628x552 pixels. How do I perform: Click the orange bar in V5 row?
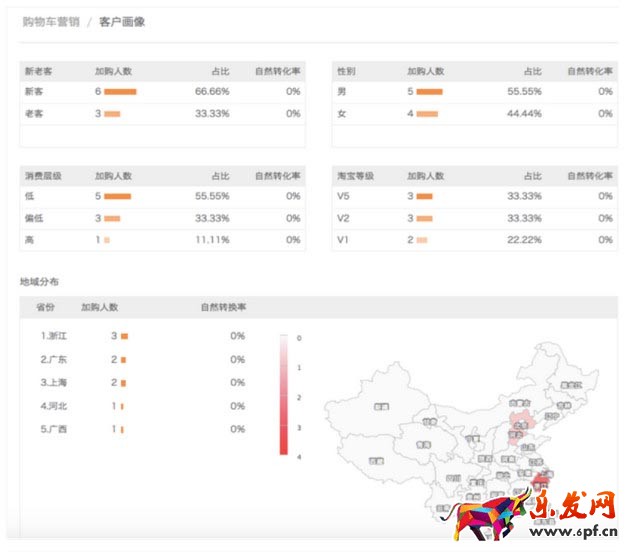pos(424,196)
